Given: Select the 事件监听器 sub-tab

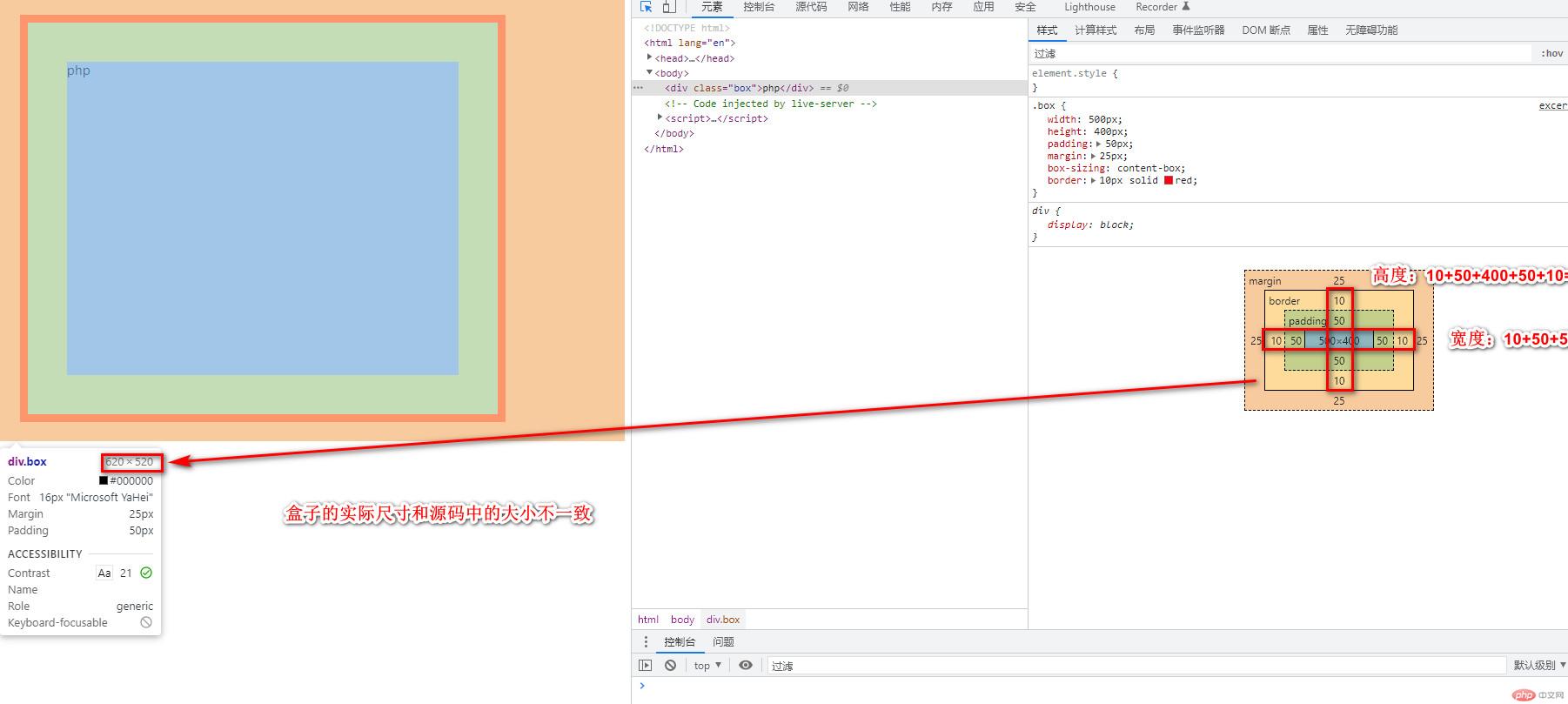Looking at the screenshot, I should pos(1198,30).
